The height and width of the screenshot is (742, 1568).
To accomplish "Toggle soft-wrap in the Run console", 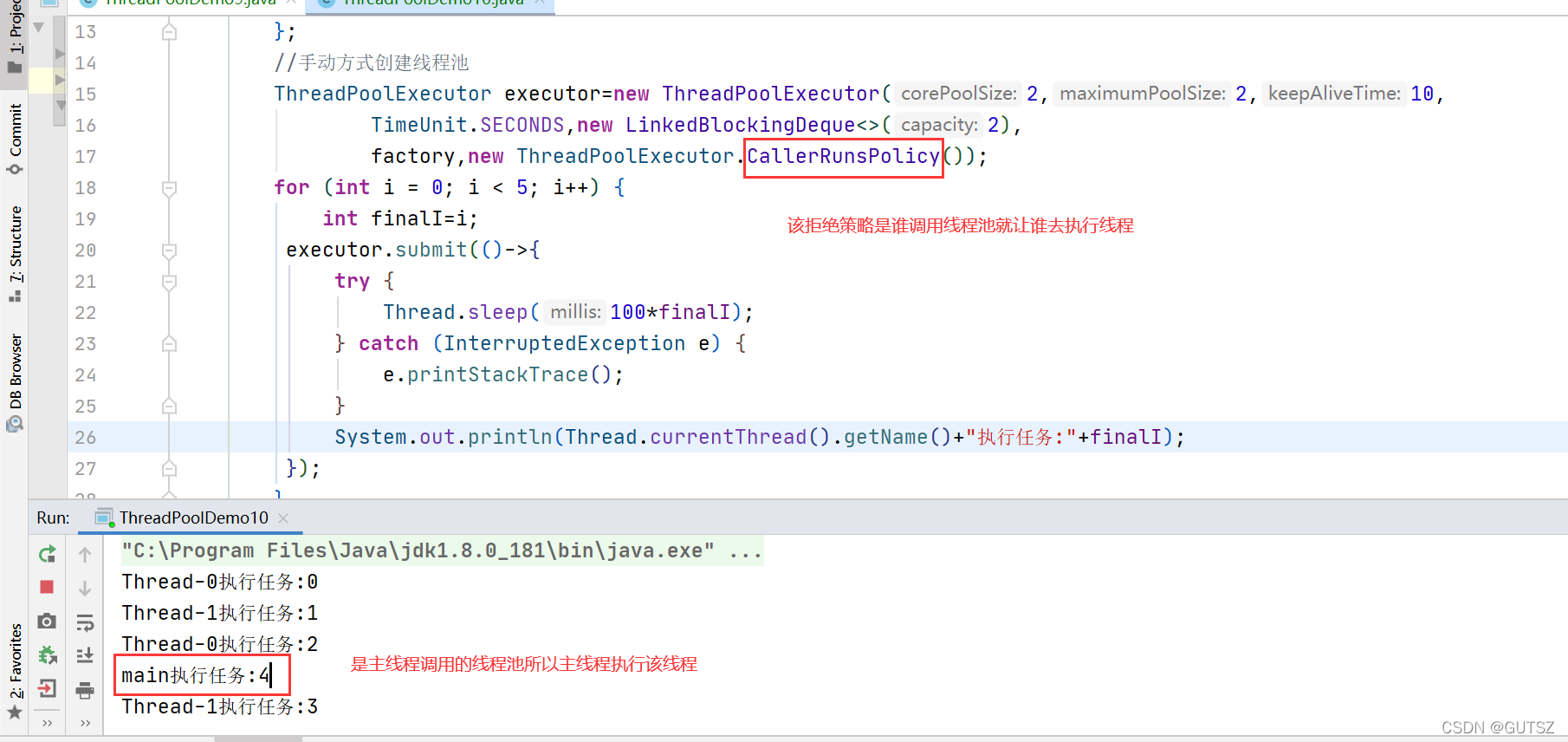I will pos(85,622).
